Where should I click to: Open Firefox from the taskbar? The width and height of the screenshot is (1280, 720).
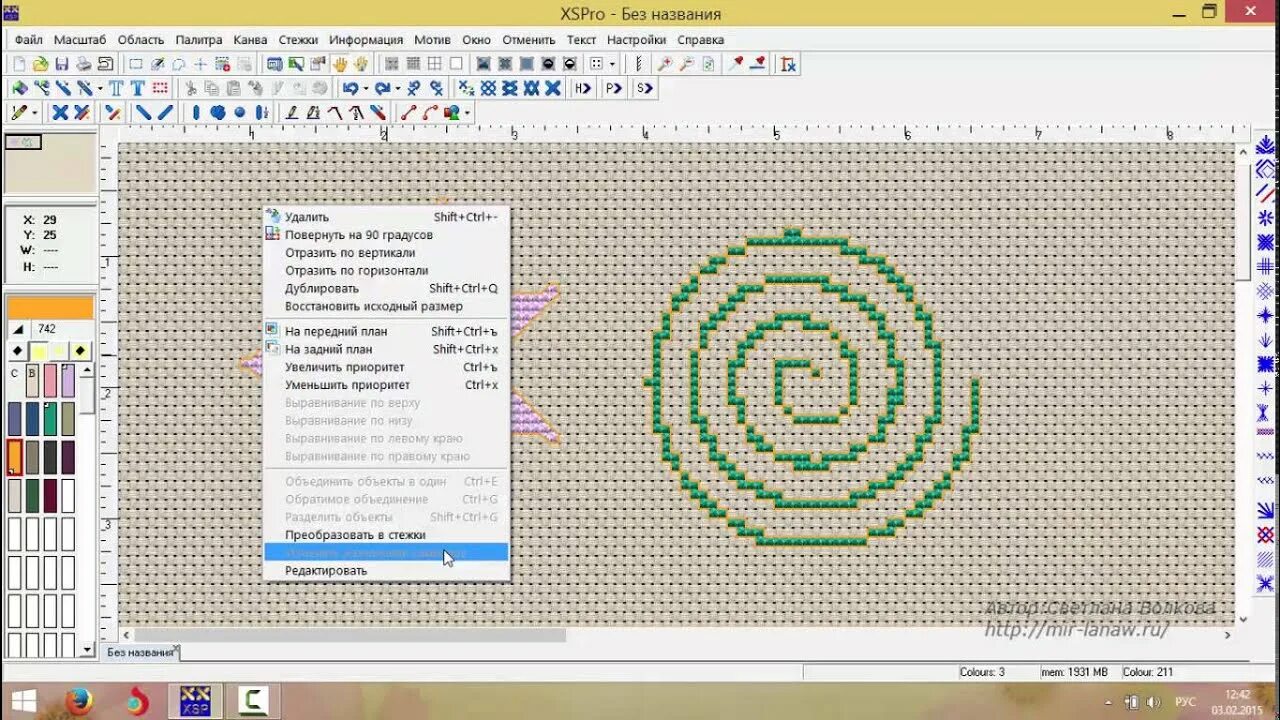point(80,701)
